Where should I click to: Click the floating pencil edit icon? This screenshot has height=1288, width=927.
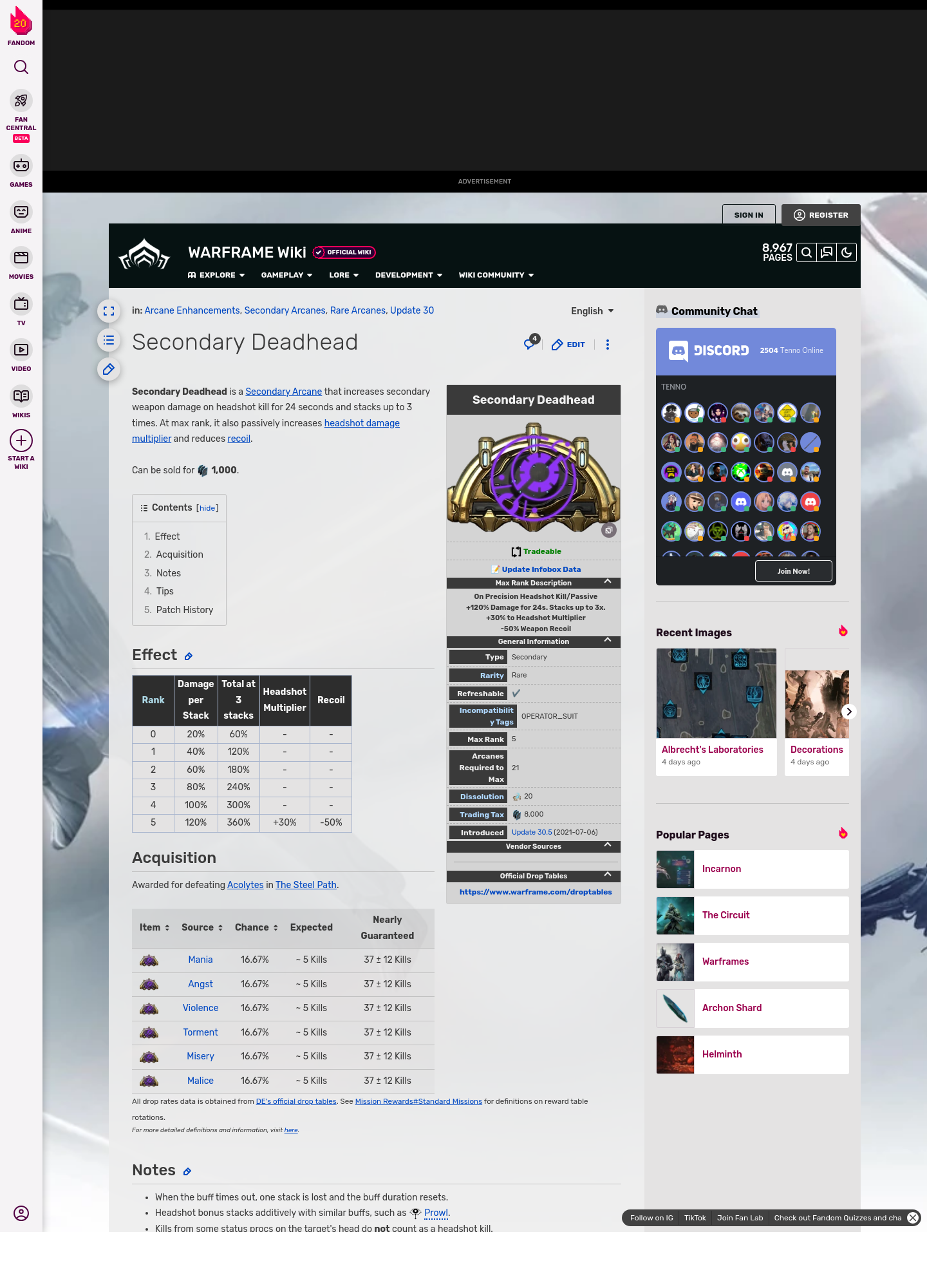(x=109, y=369)
